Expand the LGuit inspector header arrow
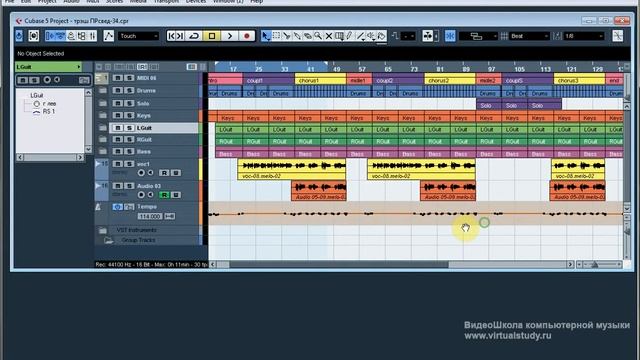This screenshot has width=640, height=360. [78, 67]
